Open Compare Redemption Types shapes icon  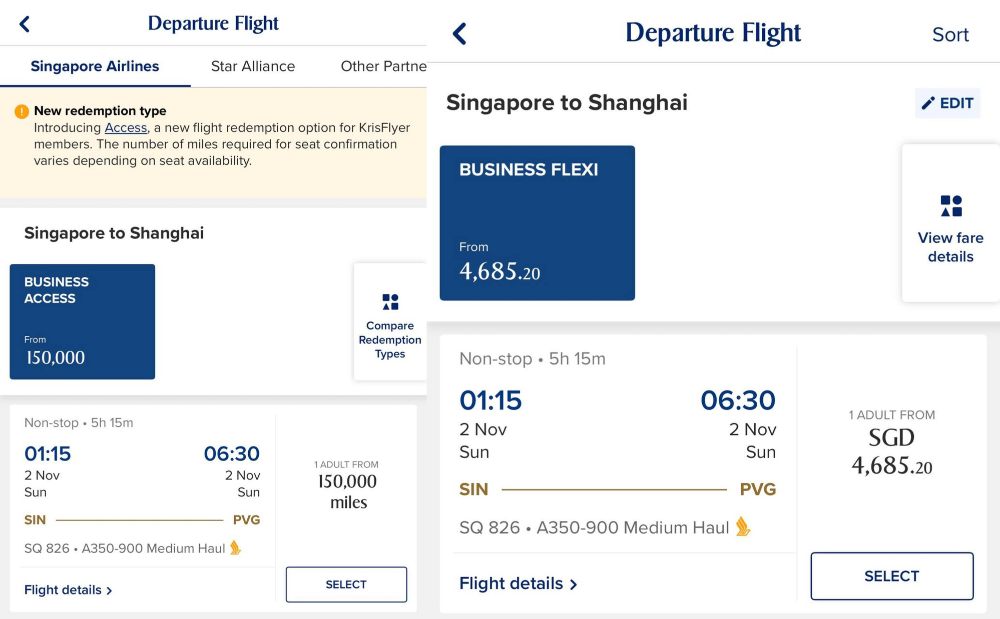pyautogui.click(x=390, y=301)
